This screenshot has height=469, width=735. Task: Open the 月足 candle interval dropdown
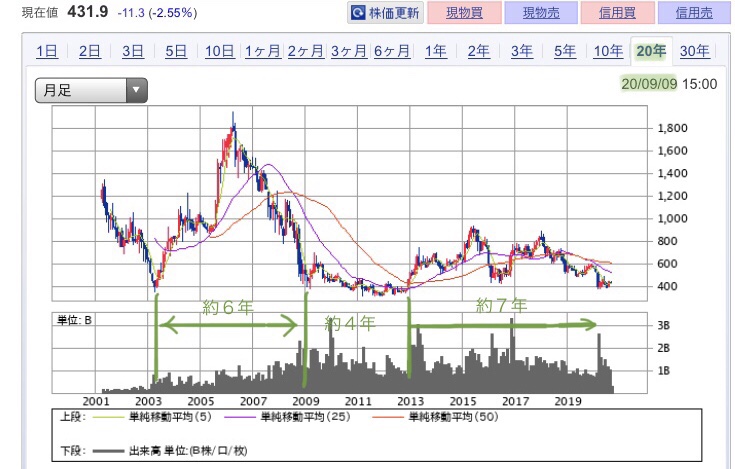[91, 90]
